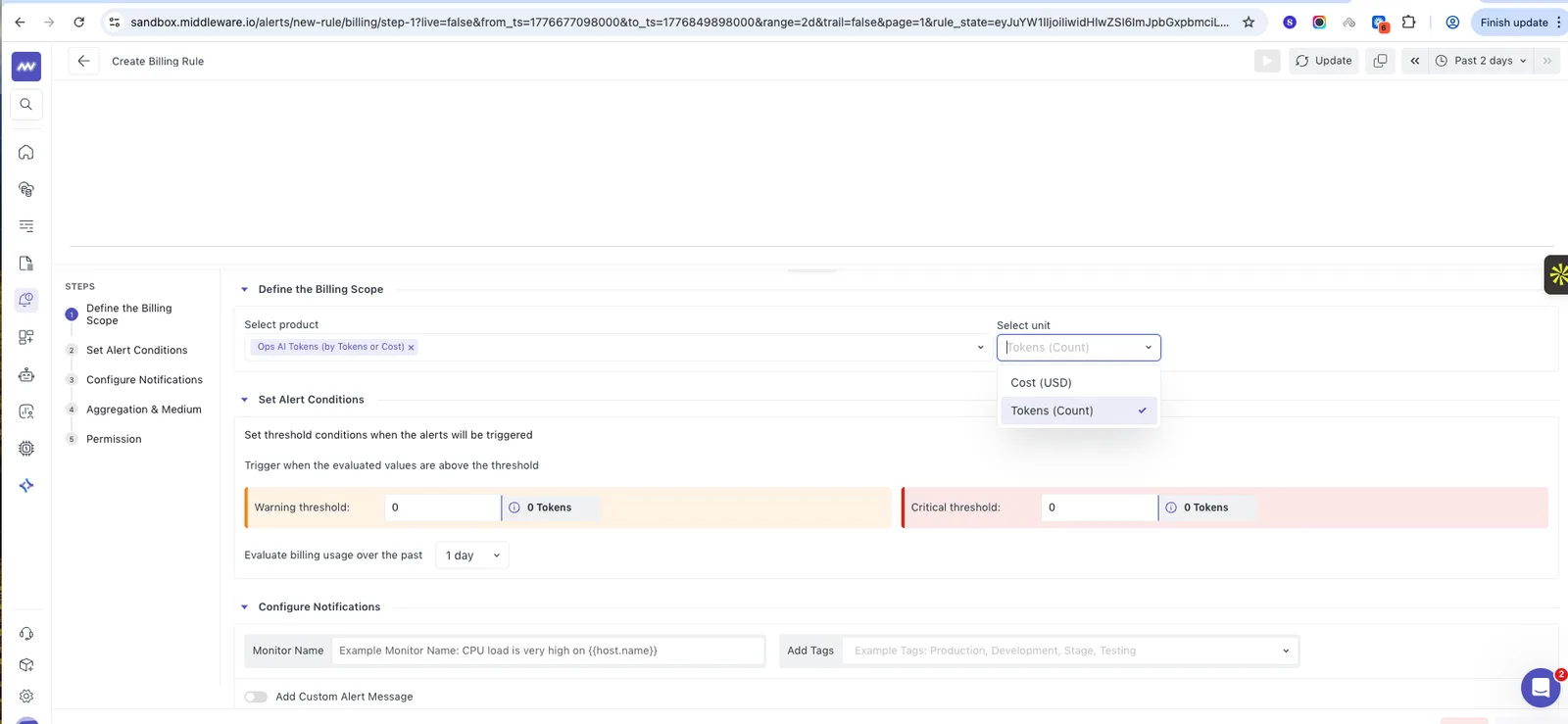
Task: Open the Logs lines sidebar icon
Action: [26, 226]
